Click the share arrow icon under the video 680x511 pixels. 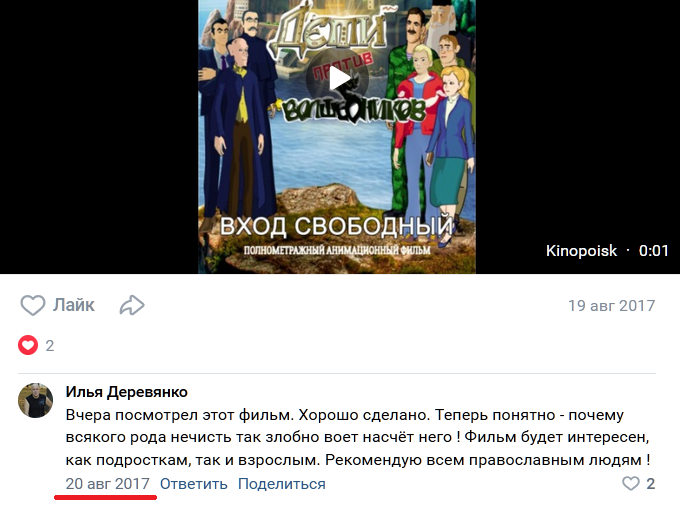132,305
